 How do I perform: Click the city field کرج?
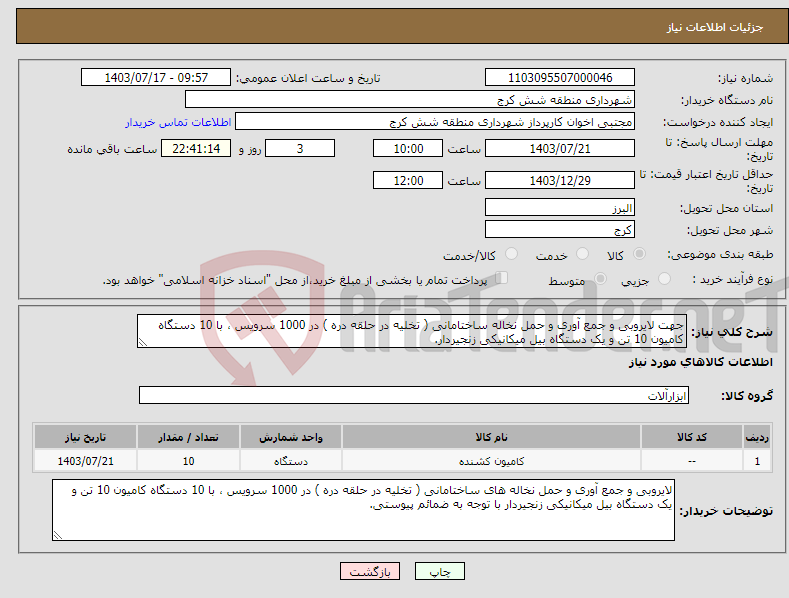click(x=560, y=230)
